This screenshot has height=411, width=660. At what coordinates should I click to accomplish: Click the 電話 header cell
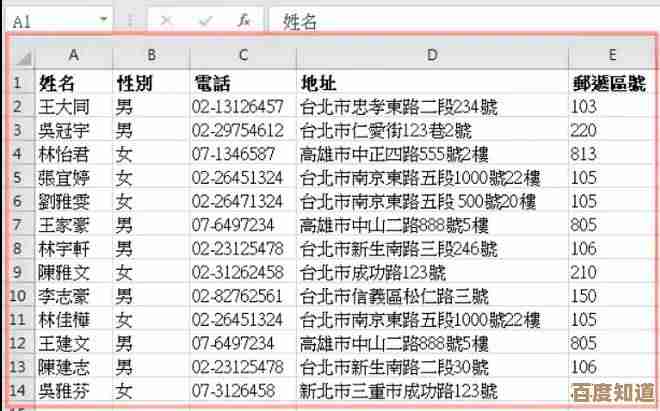(x=241, y=82)
